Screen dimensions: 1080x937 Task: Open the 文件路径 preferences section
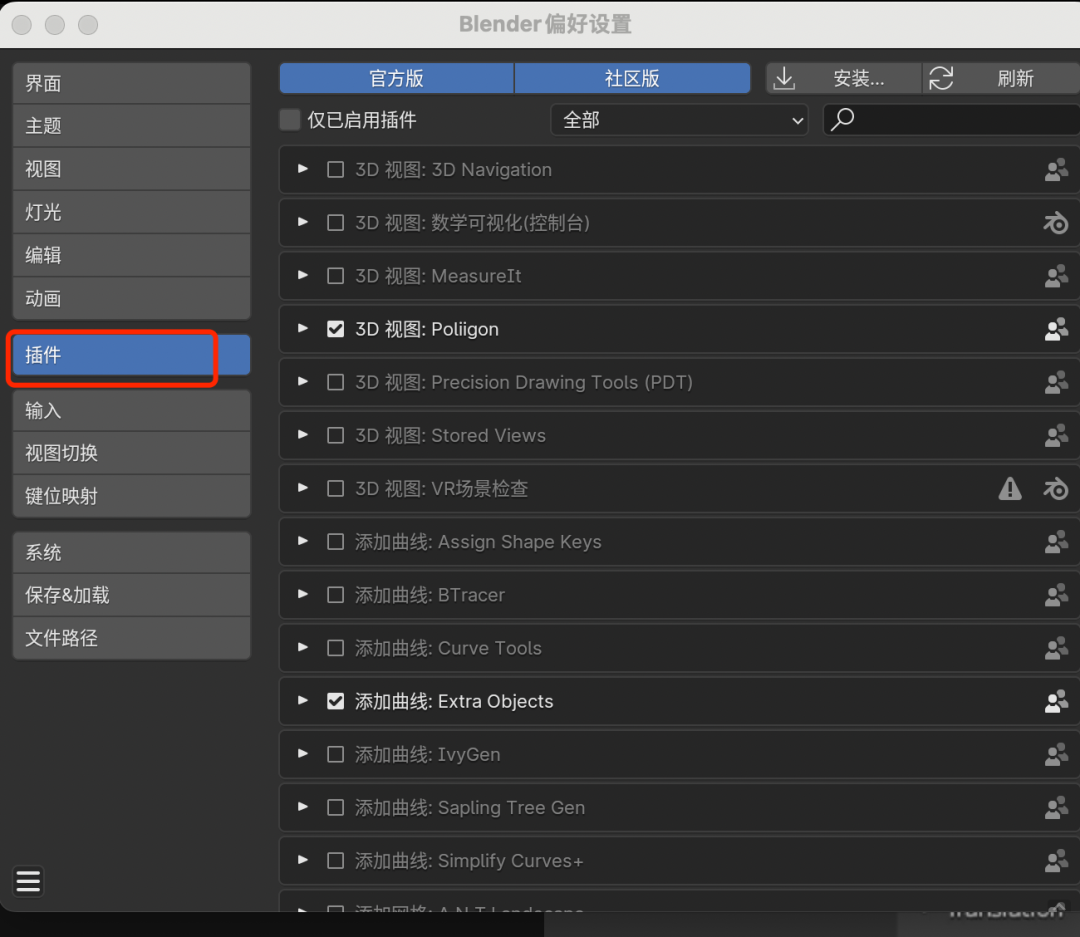(131, 638)
